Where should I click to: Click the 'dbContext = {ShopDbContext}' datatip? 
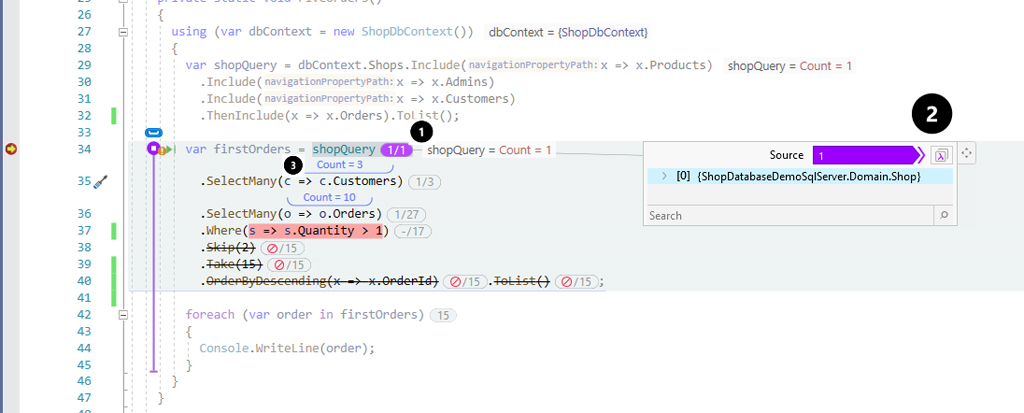(568, 32)
